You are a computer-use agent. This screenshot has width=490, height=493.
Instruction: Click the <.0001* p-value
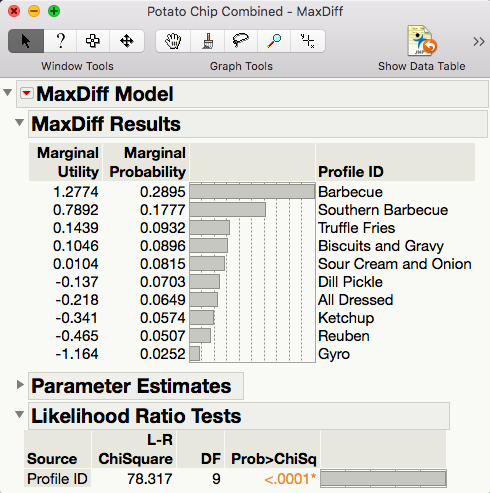pyautogui.click(x=290, y=479)
